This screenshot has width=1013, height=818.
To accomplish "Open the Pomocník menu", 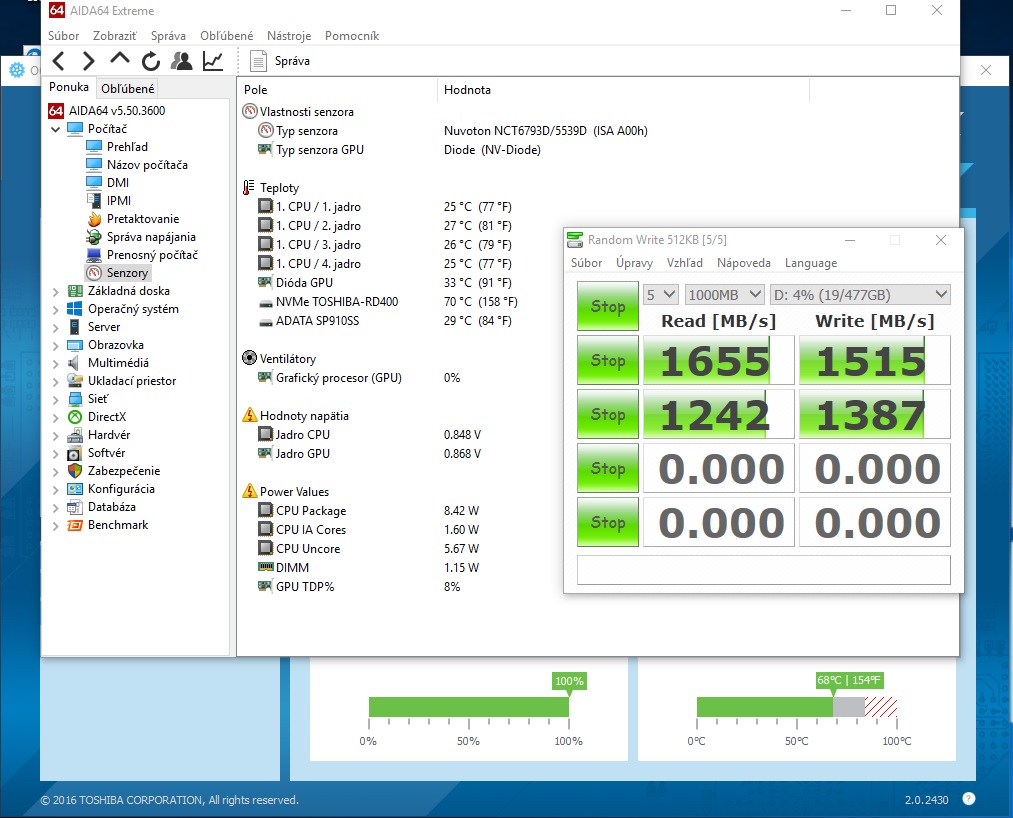I will (x=352, y=36).
